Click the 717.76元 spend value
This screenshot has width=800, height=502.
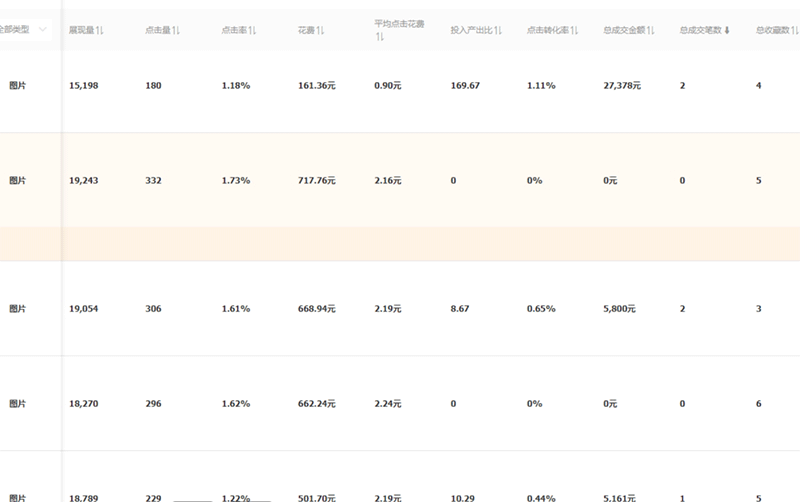pos(317,181)
